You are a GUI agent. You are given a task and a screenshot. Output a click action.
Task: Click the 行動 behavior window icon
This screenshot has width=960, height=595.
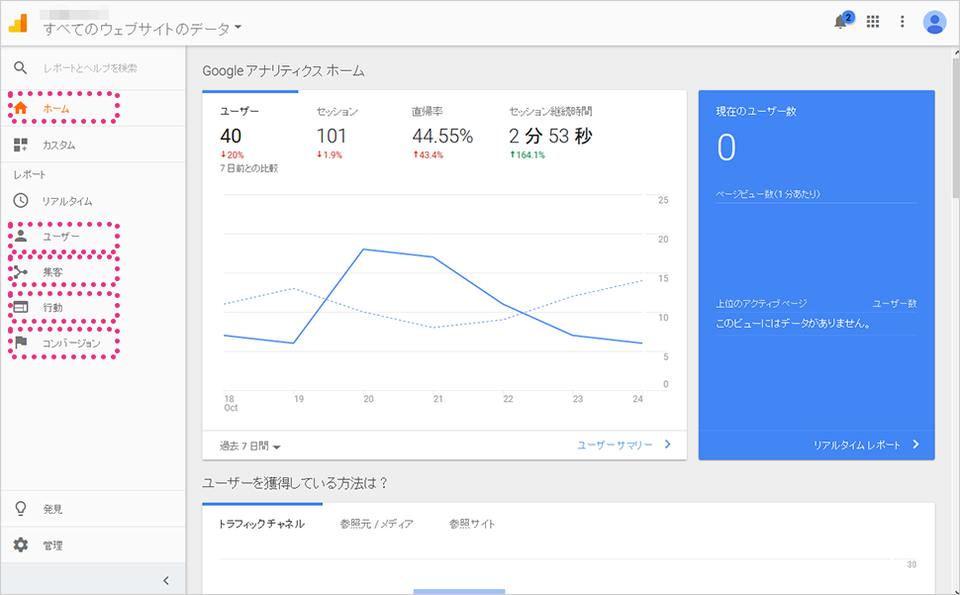pyautogui.click(x=21, y=307)
